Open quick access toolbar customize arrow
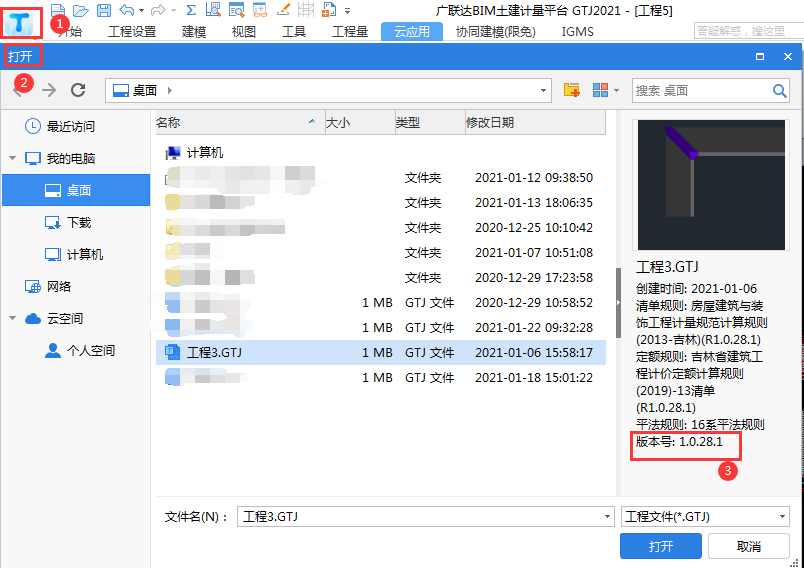Image resolution: width=804 pixels, height=568 pixels. [348, 11]
